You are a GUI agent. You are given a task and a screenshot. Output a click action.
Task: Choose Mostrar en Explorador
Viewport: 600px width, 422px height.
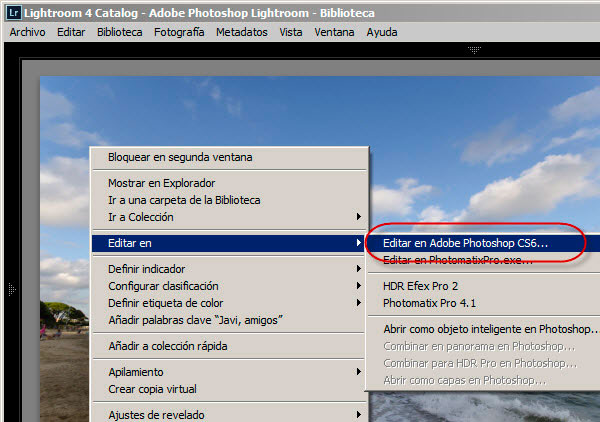(x=230, y=183)
